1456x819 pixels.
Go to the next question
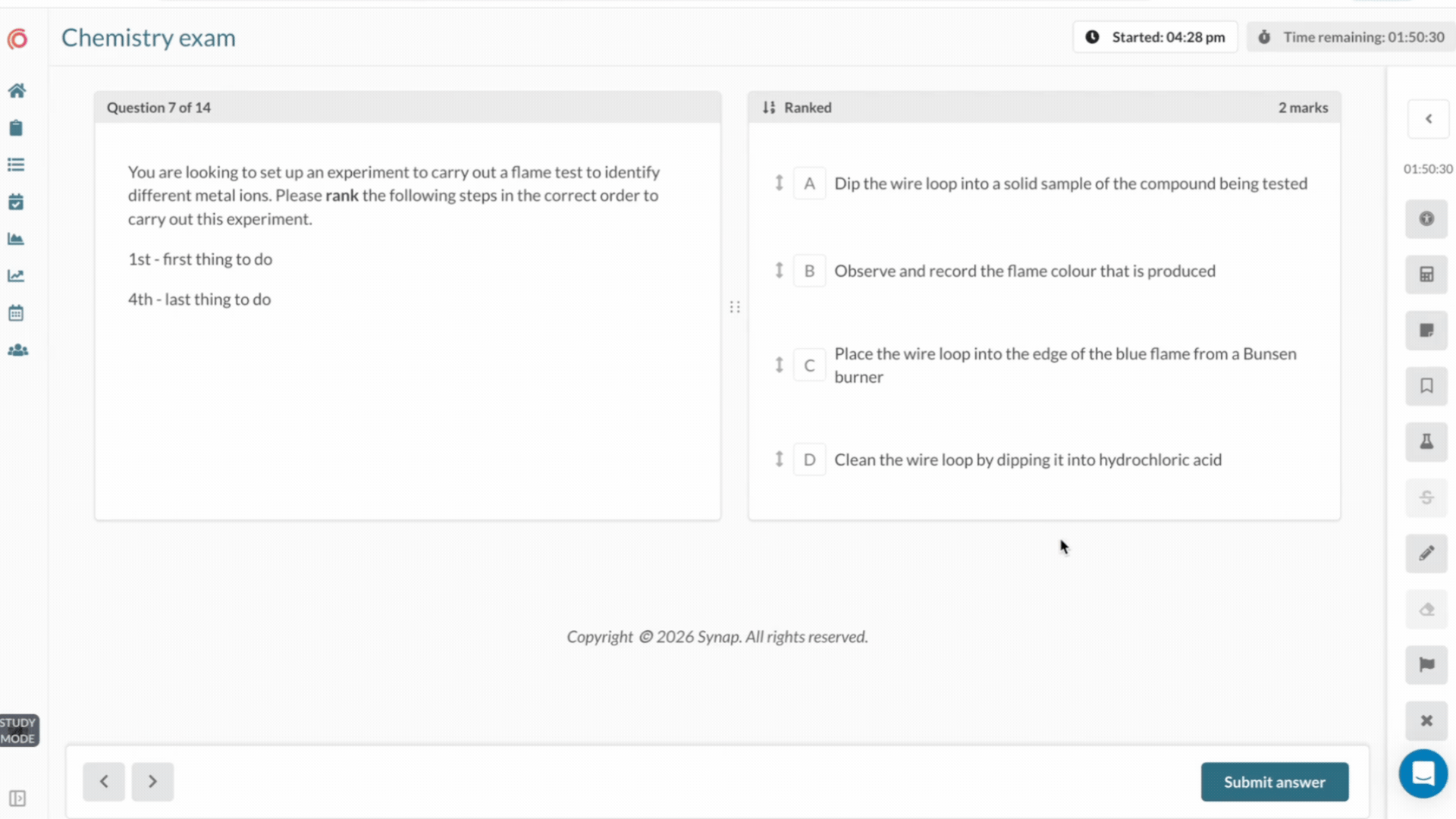(x=152, y=782)
